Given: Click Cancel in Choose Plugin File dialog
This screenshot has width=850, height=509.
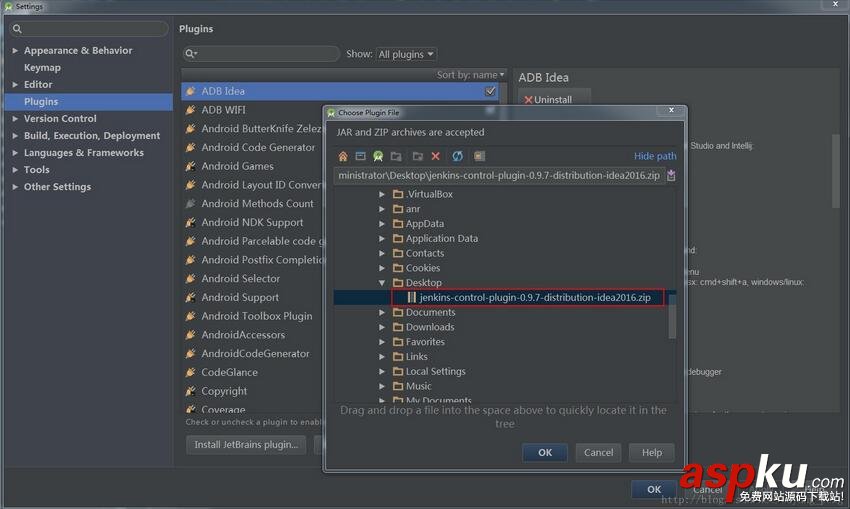Looking at the screenshot, I should [598, 453].
